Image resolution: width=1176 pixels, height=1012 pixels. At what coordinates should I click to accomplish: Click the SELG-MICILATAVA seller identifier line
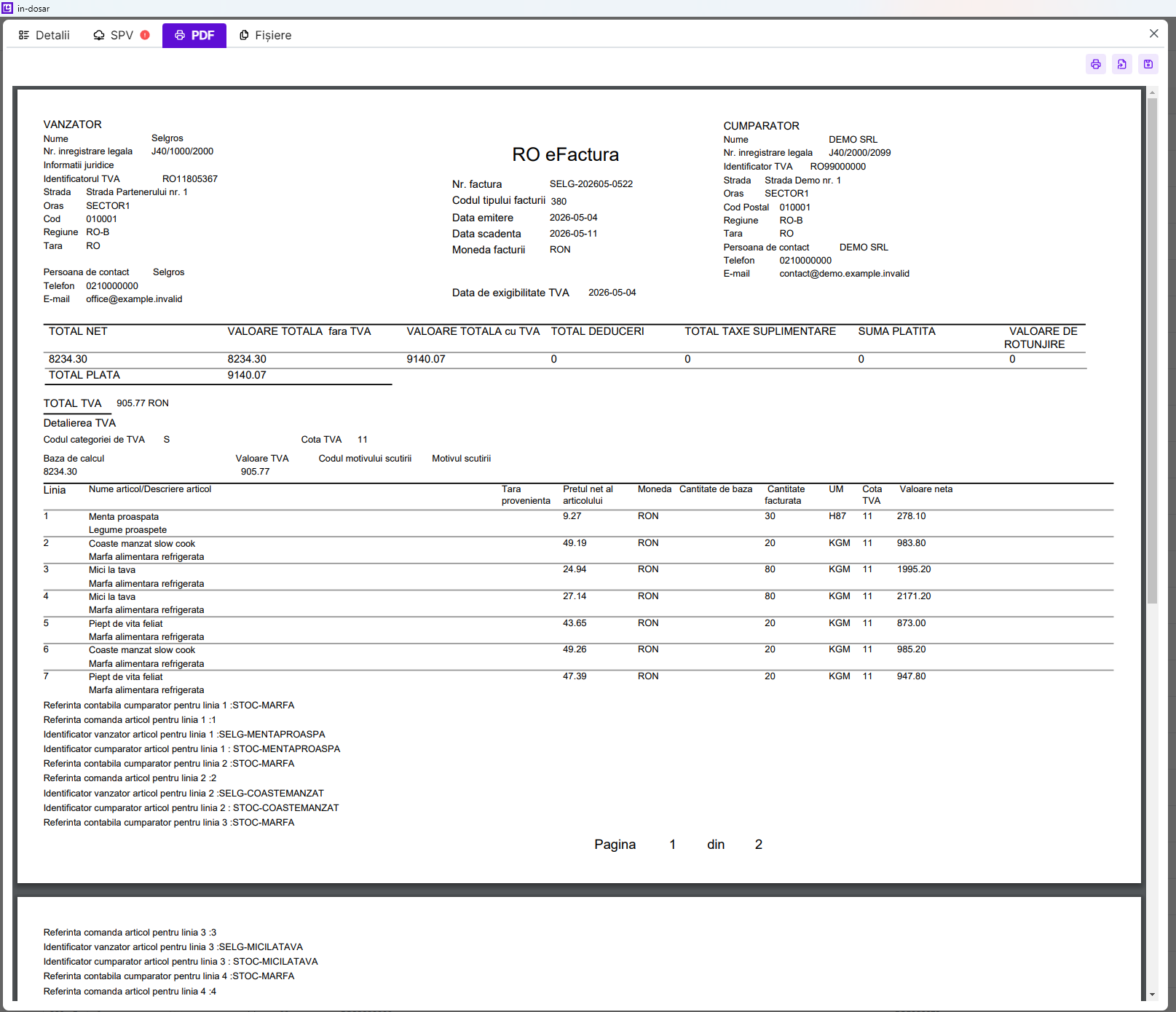pos(173,947)
